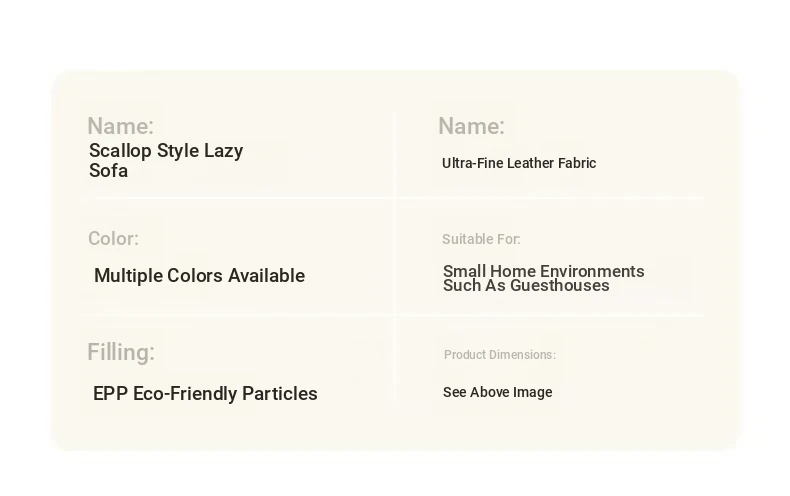Select the Small Home Environments text line

click(x=544, y=271)
